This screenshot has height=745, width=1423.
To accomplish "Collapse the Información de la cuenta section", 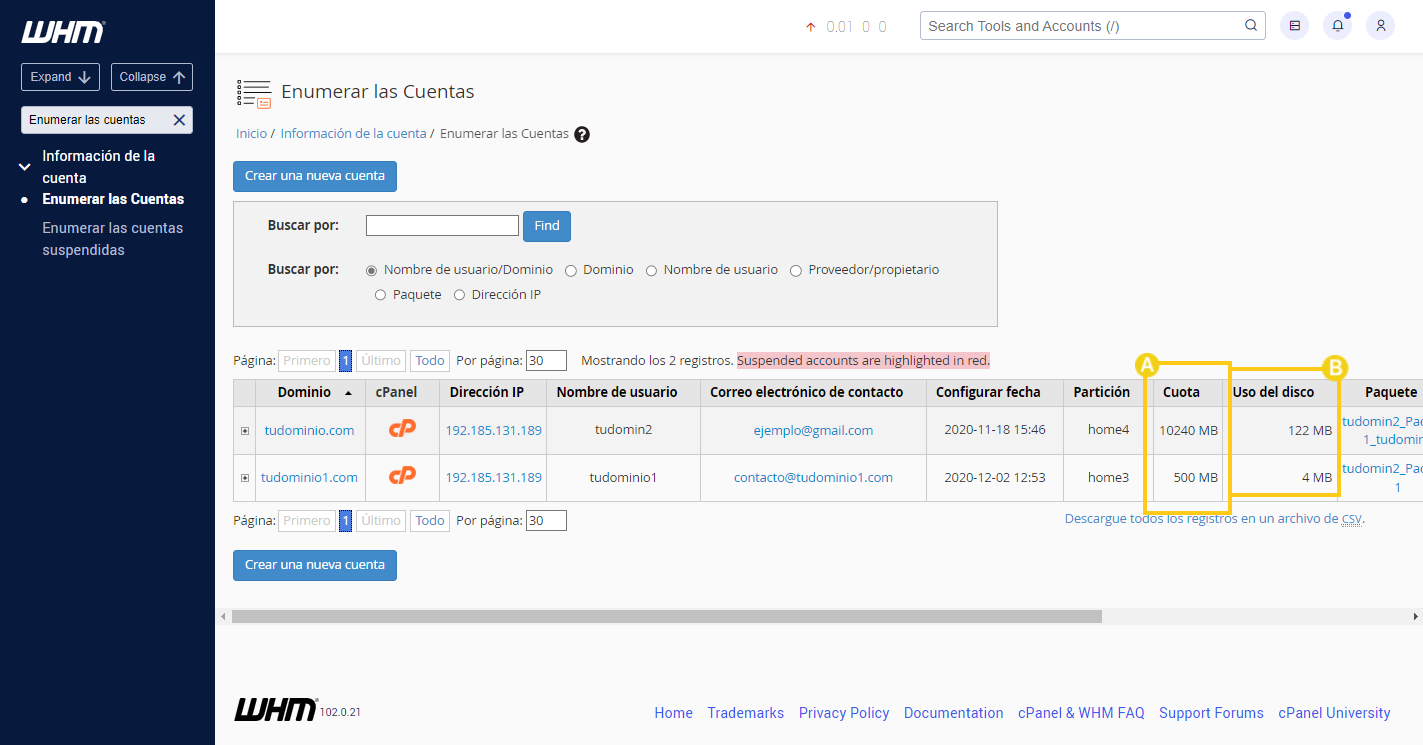I will [x=25, y=166].
